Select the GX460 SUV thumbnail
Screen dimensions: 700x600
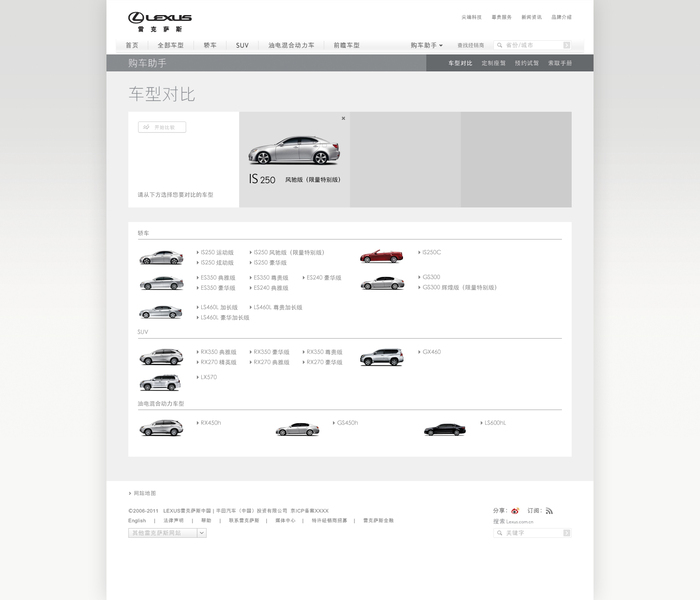click(x=382, y=357)
